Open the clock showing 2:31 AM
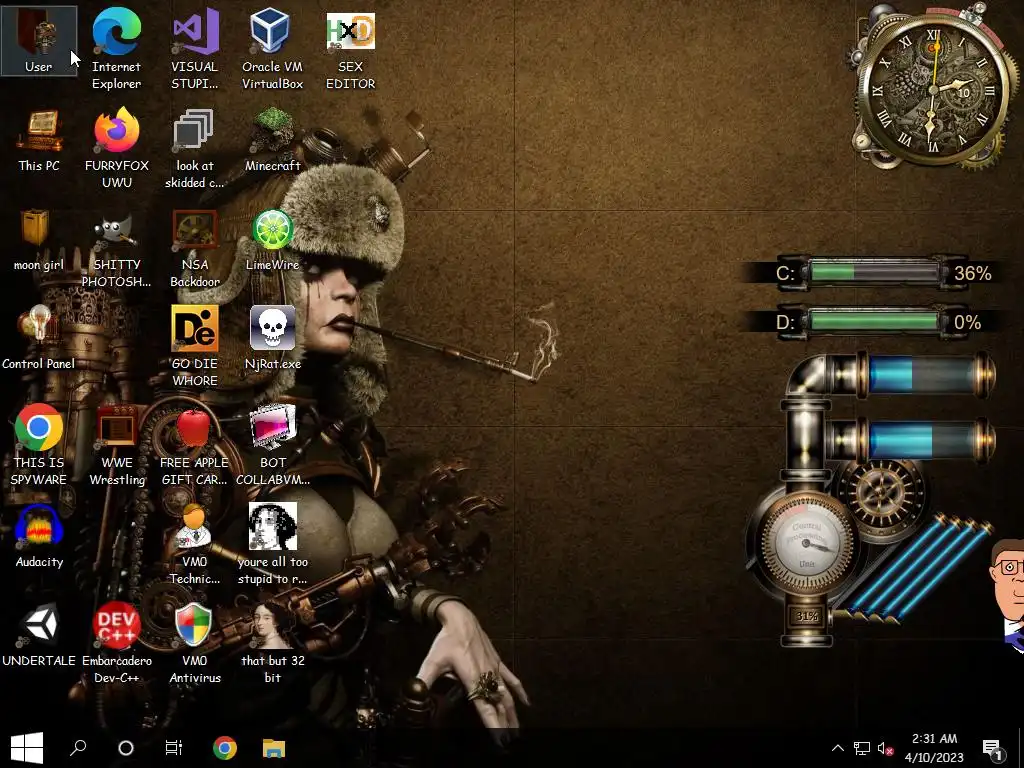 pos(934,748)
